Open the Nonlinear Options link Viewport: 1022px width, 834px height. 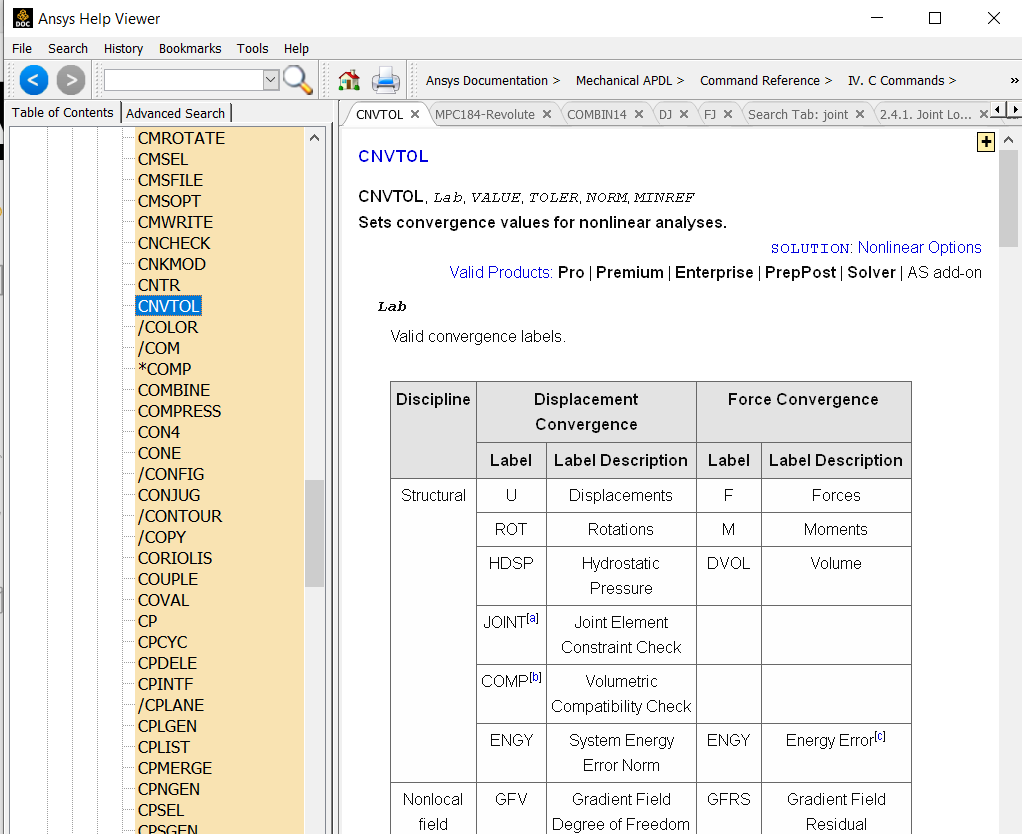(x=919, y=247)
